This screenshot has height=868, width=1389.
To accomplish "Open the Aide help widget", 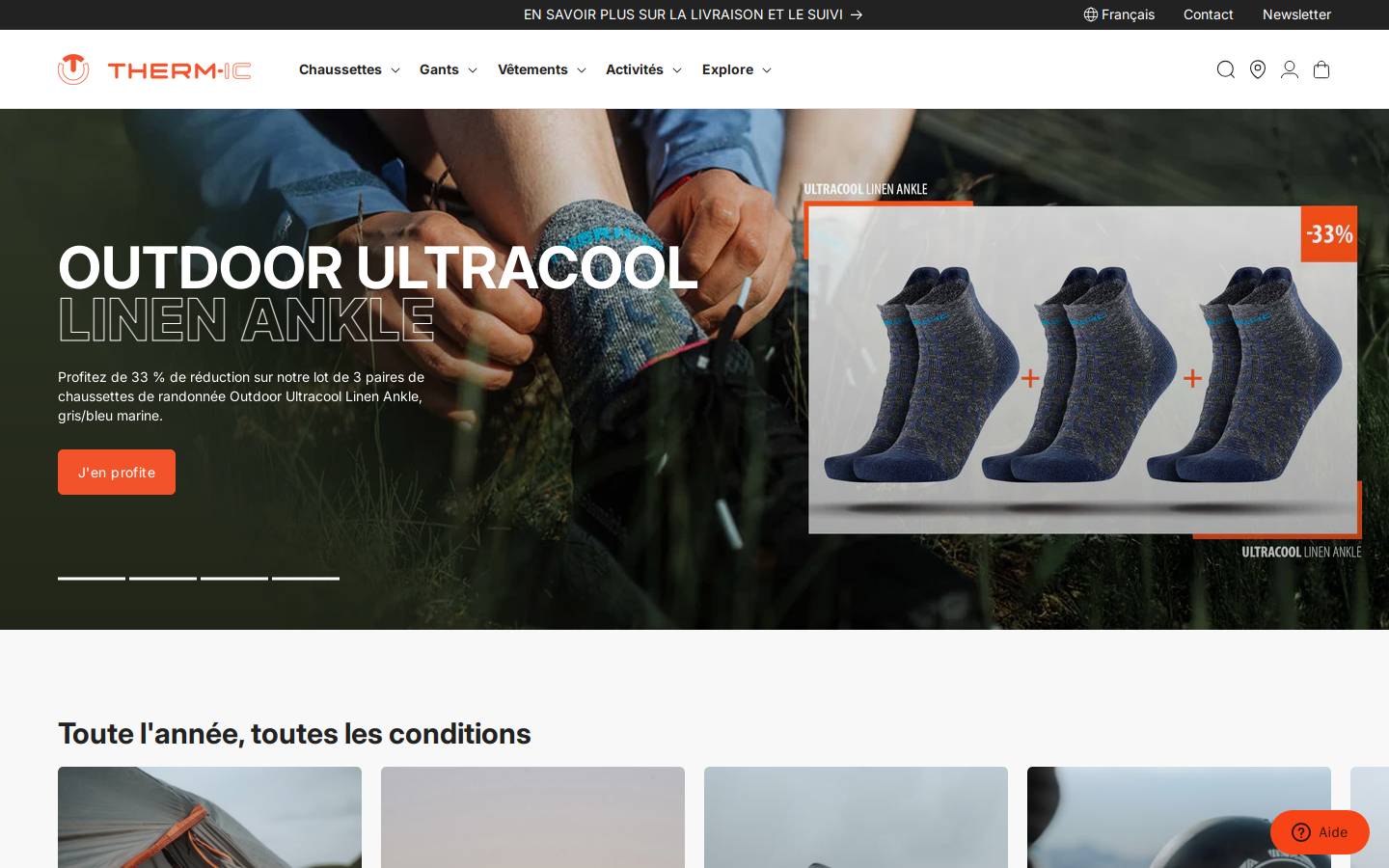I will coord(1320,832).
